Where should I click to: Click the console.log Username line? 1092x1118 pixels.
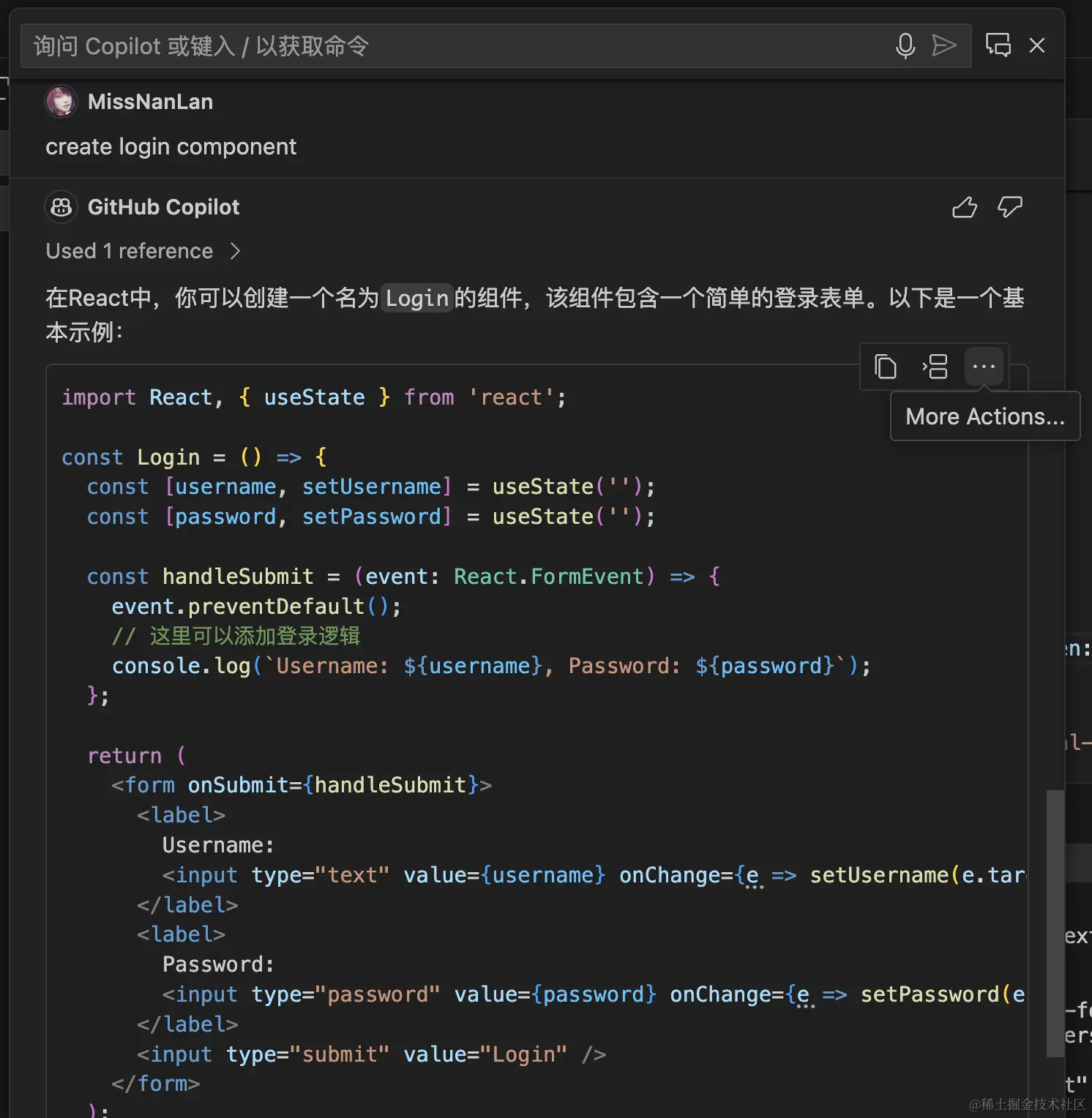(x=491, y=666)
